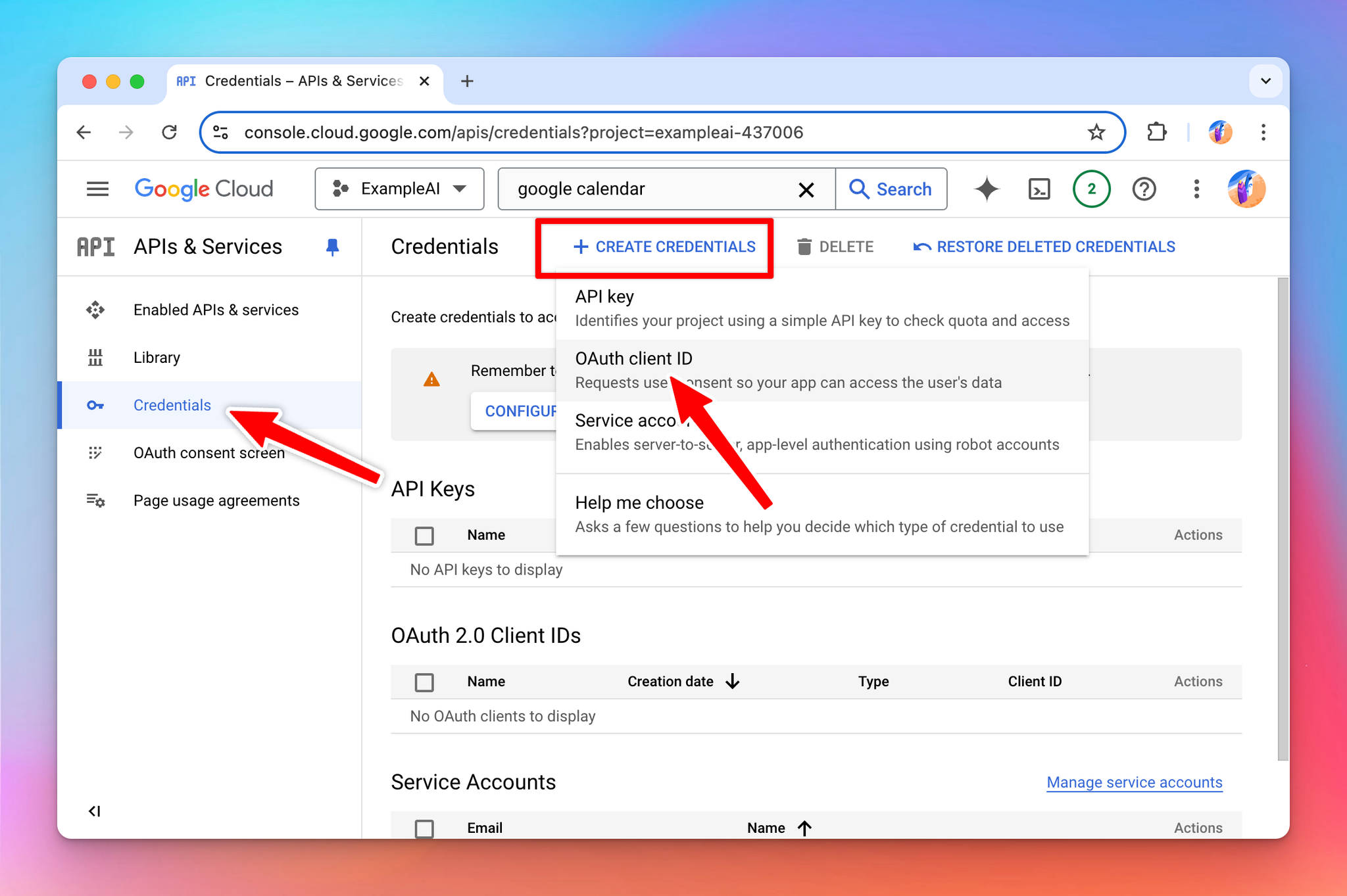This screenshot has width=1347, height=896.
Task: Sort by Creation date column arrow
Action: pos(733,682)
